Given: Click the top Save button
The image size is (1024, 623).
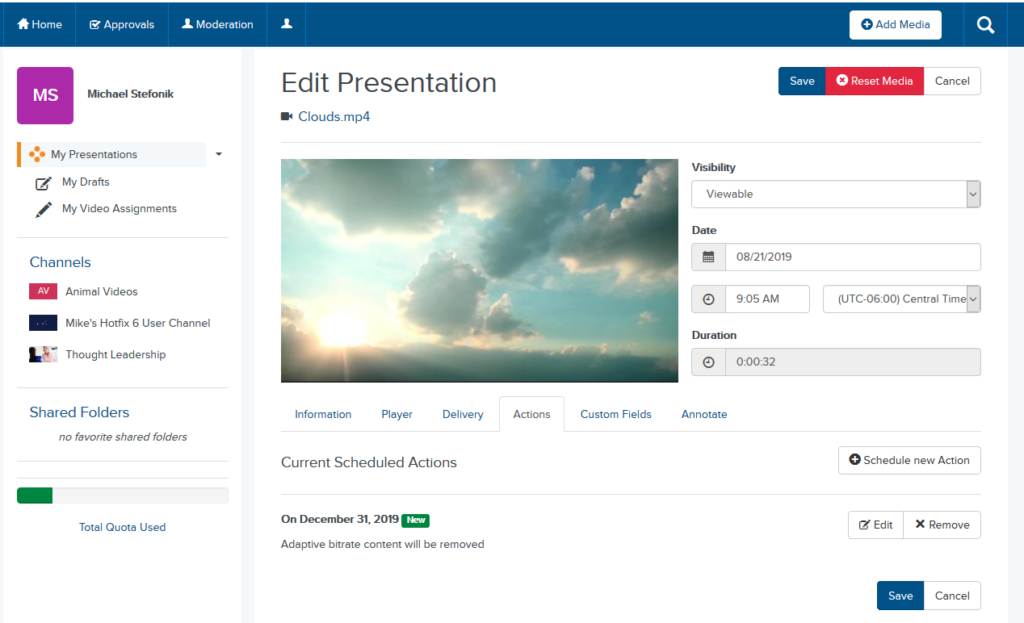Looking at the screenshot, I should (802, 81).
